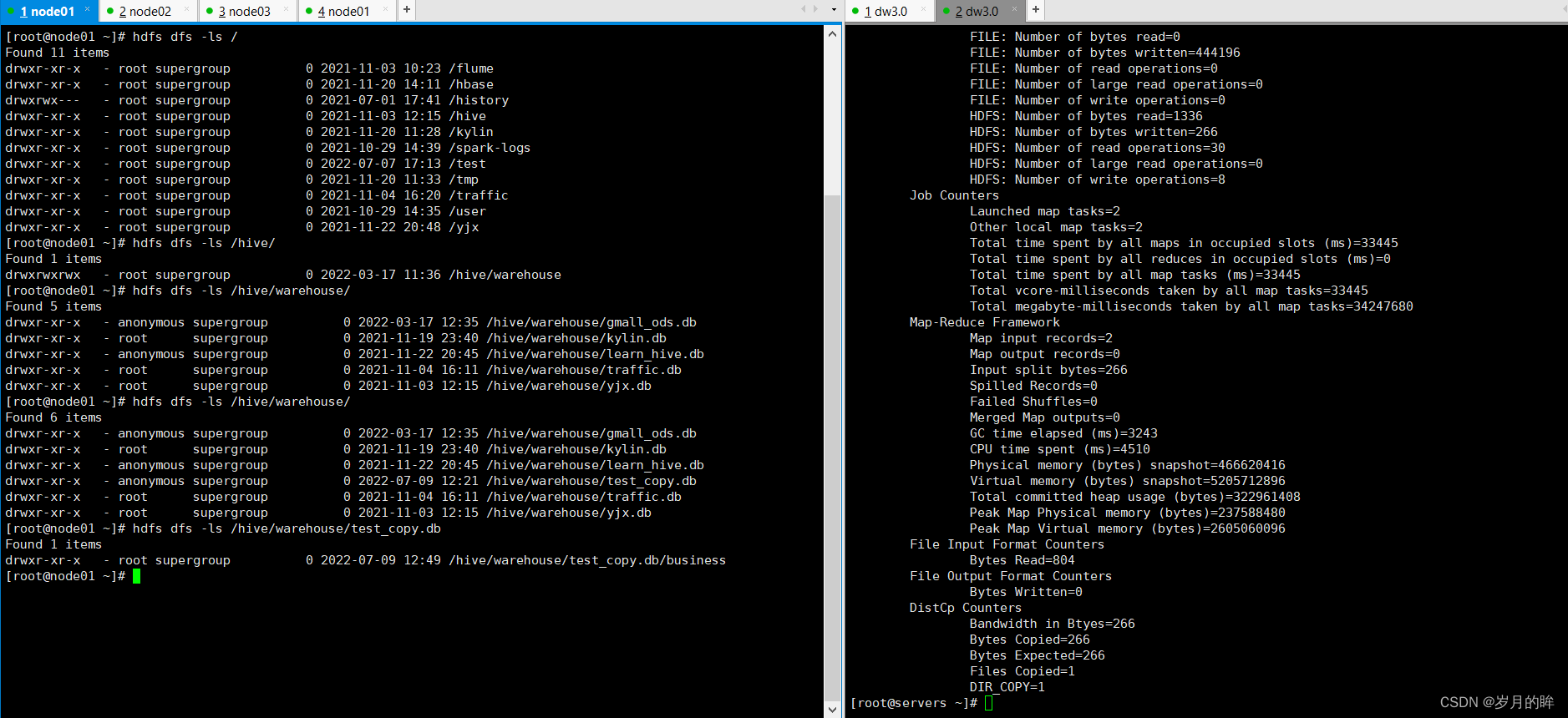1568x718 pixels.
Task: Click 'Job Counters' heading in right pane
Action: tap(954, 195)
